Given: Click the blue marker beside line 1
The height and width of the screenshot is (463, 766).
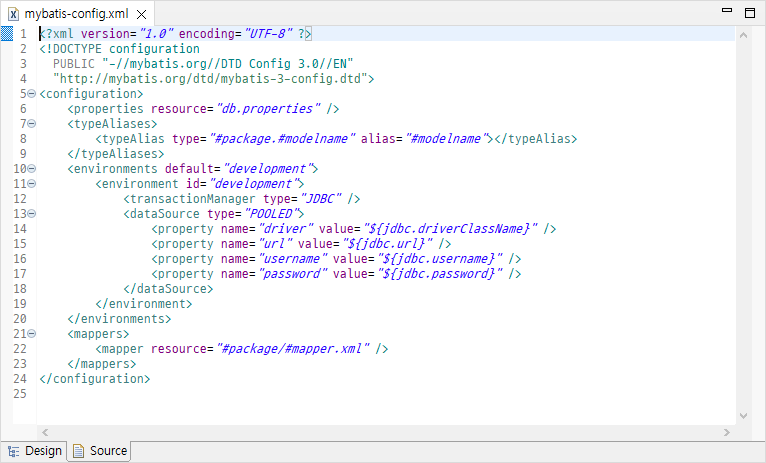Looking at the screenshot, I should [7, 34].
